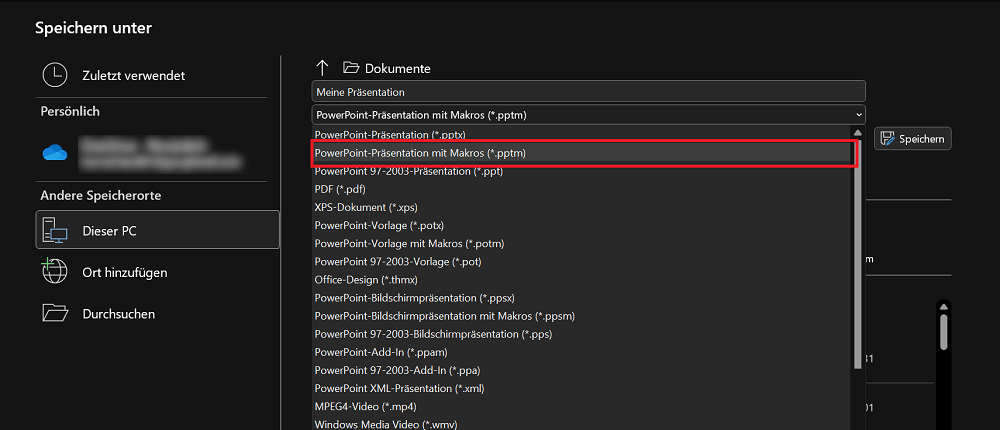Screen dimensions: 1000x430
Task: Choose Office-Design (*.thmx) format
Action: click(x=582, y=279)
